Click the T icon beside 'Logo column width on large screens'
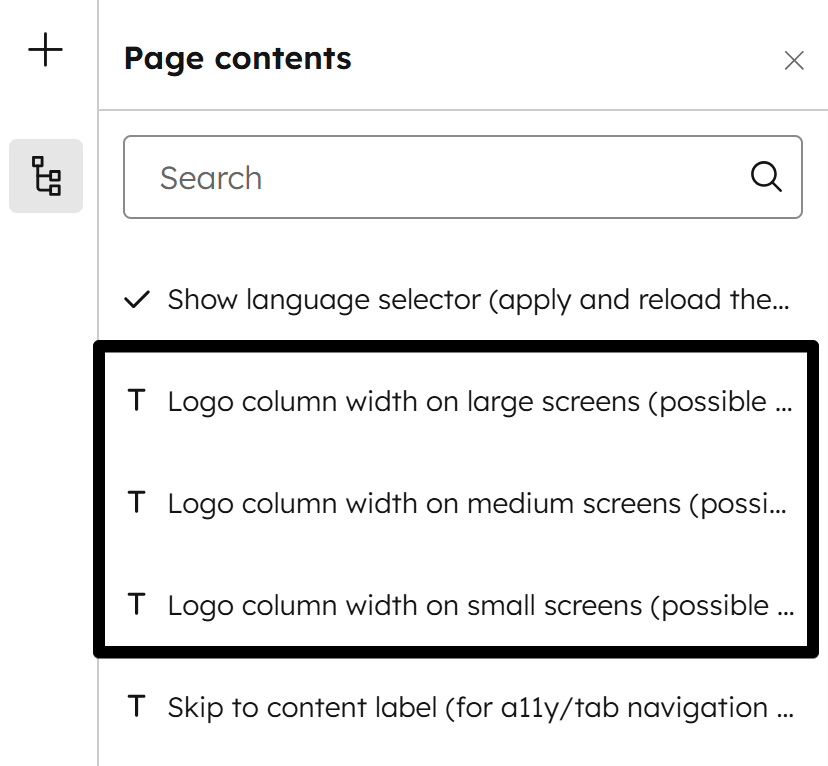 (136, 401)
